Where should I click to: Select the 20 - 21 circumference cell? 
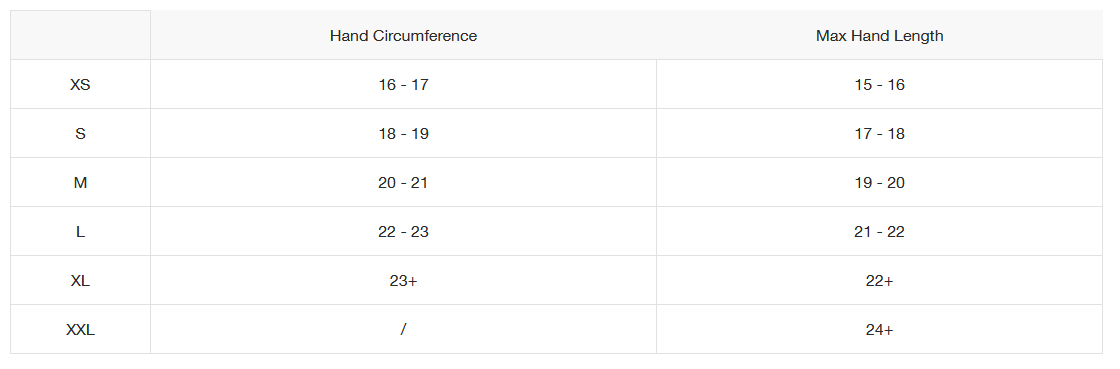click(x=404, y=183)
